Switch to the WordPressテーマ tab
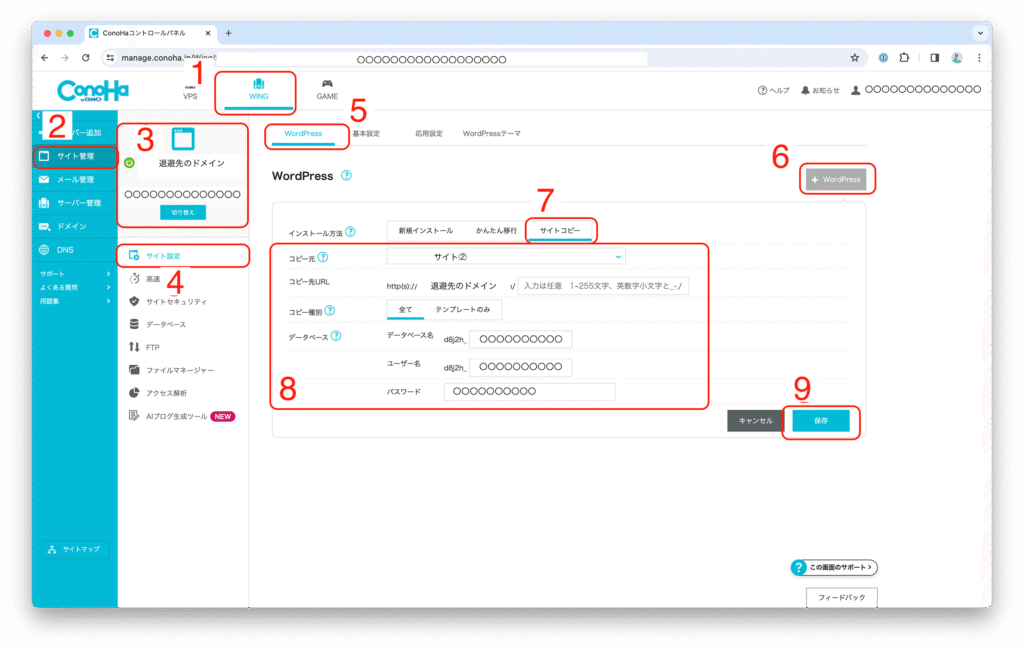 click(x=492, y=133)
